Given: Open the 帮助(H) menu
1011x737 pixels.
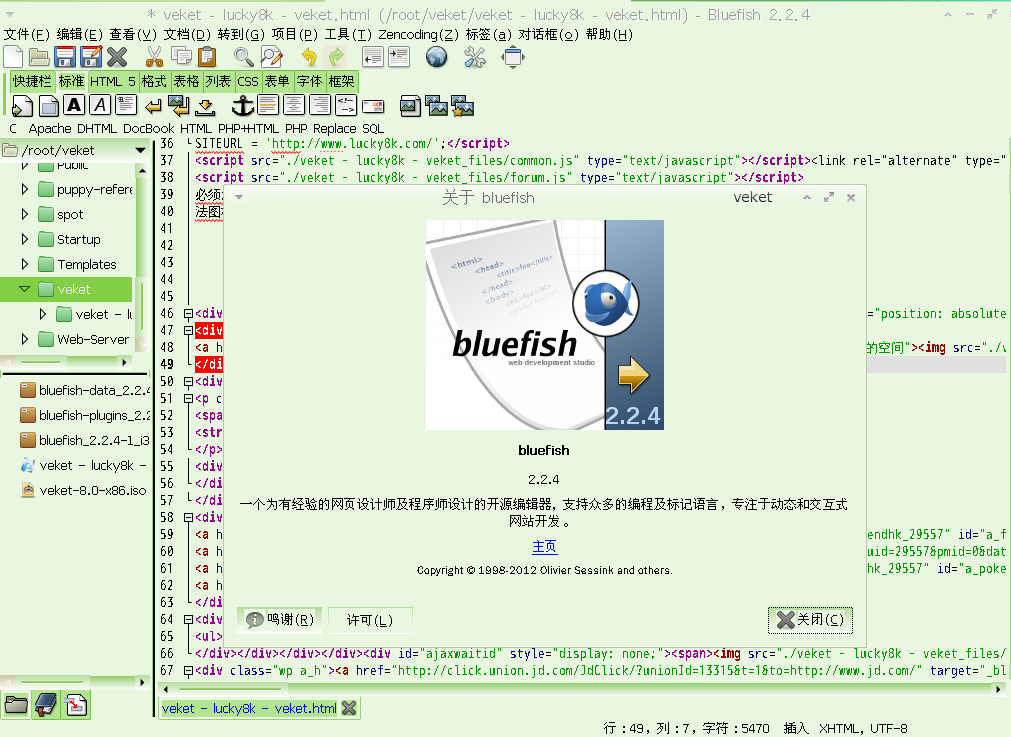Looking at the screenshot, I should 609,34.
